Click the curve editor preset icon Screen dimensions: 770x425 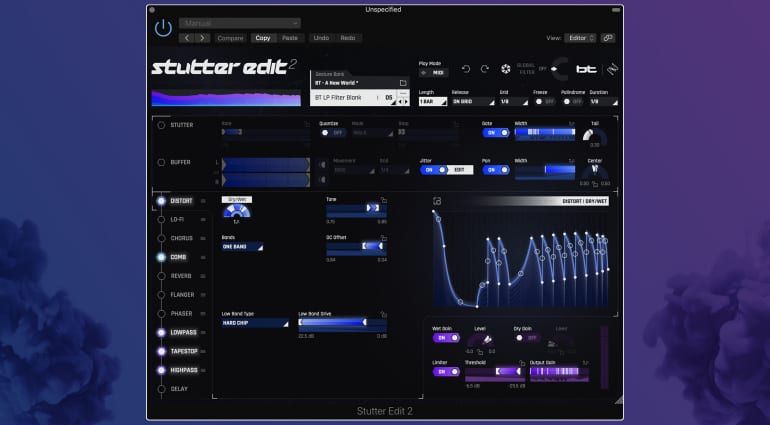click(x=437, y=201)
